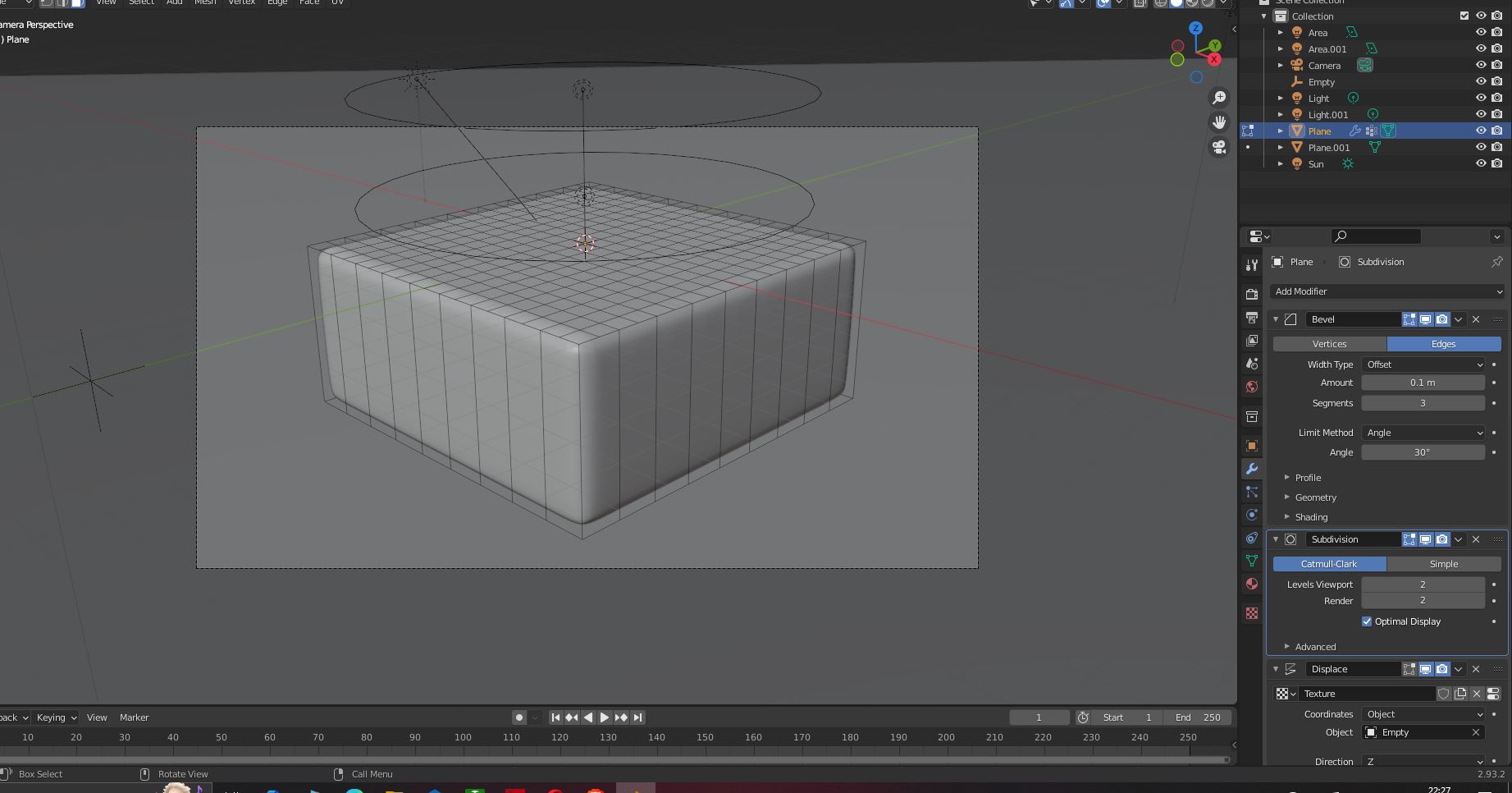Image resolution: width=1512 pixels, height=793 pixels.
Task: Hide the Camera object in viewport
Action: pyautogui.click(x=1481, y=65)
